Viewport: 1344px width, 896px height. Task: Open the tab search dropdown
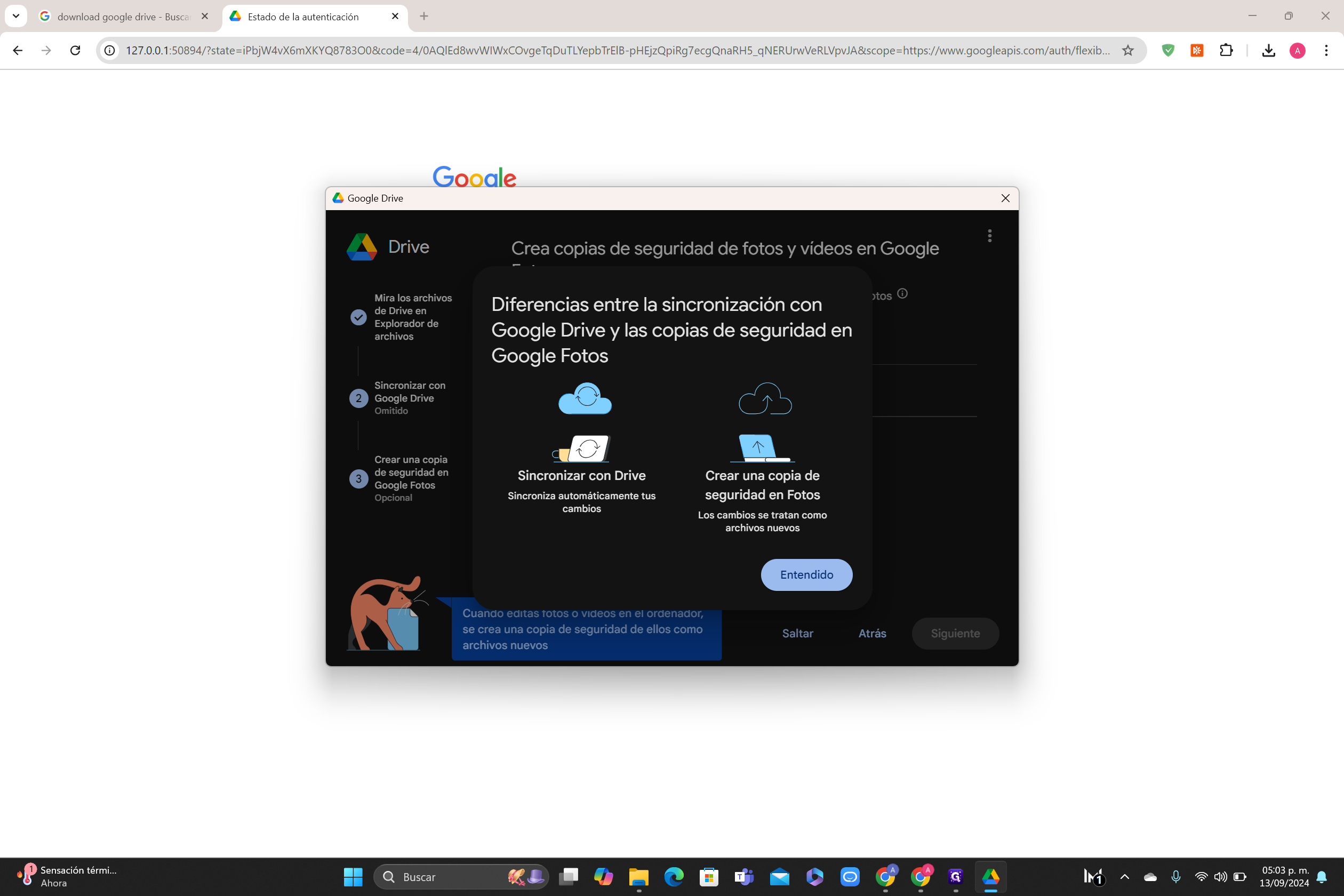click(16, 16)
